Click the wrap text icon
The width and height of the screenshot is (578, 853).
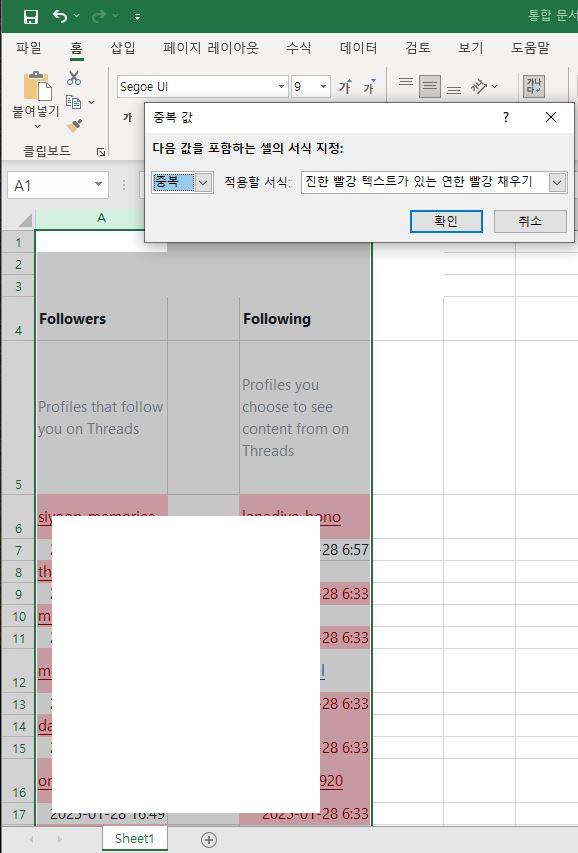533,86
